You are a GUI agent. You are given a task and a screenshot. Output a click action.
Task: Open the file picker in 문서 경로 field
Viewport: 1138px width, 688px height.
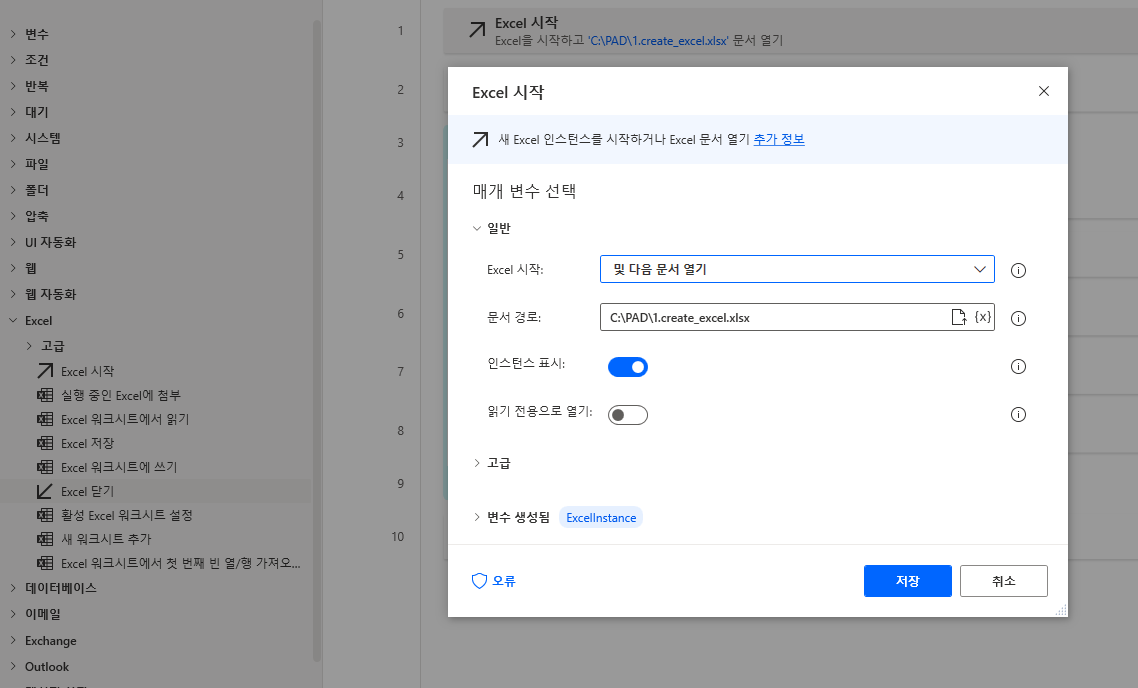957,318
